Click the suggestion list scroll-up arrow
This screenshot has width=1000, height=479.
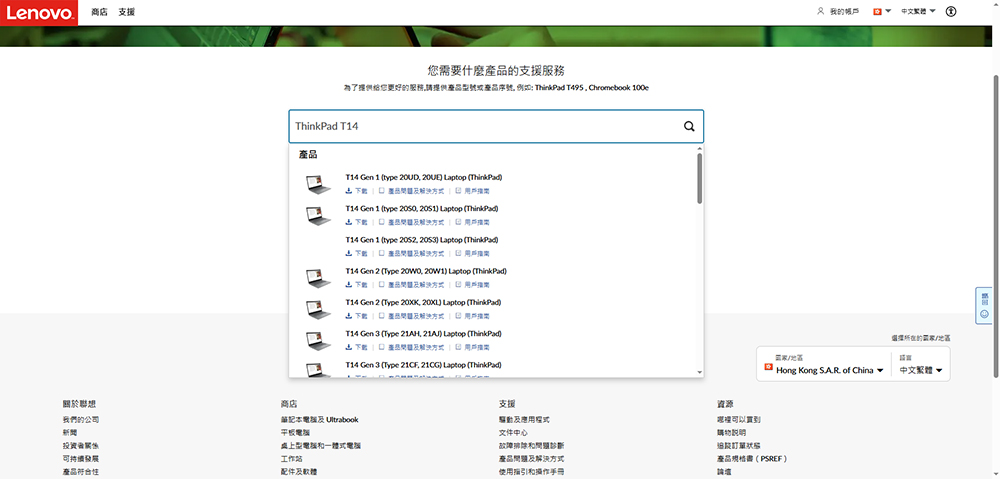(700, 148)
